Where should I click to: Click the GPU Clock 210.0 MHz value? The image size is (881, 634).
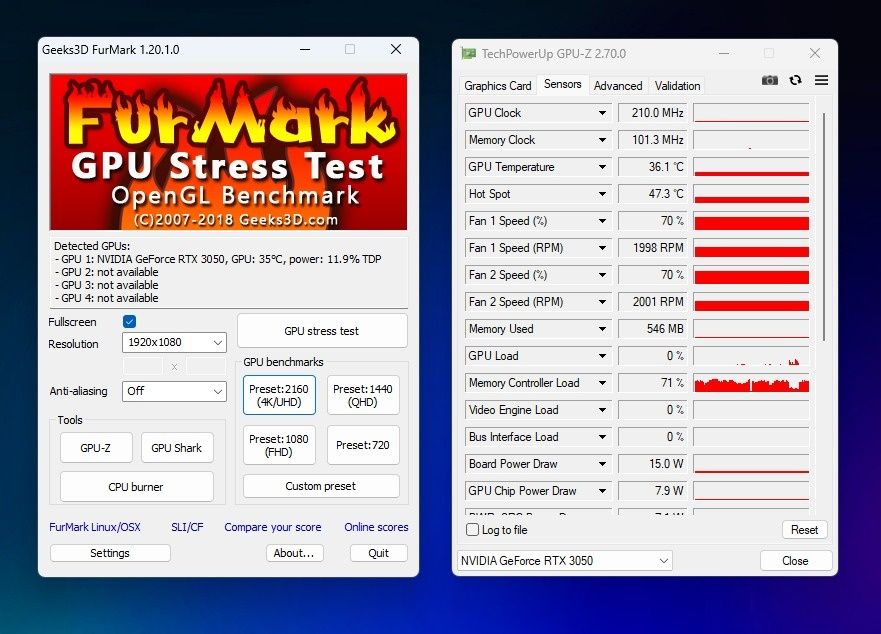[x=652, y=113]
